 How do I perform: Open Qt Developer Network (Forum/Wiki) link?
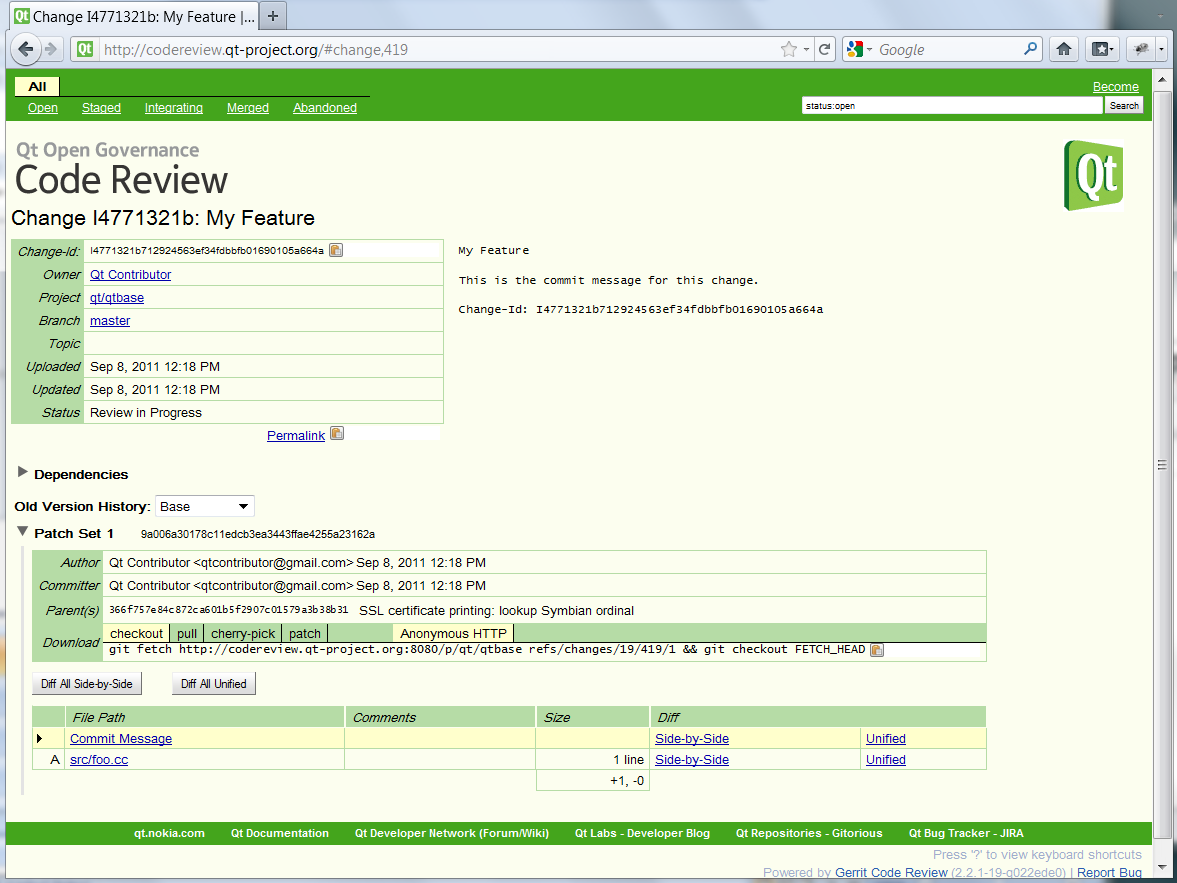[452, 833]
